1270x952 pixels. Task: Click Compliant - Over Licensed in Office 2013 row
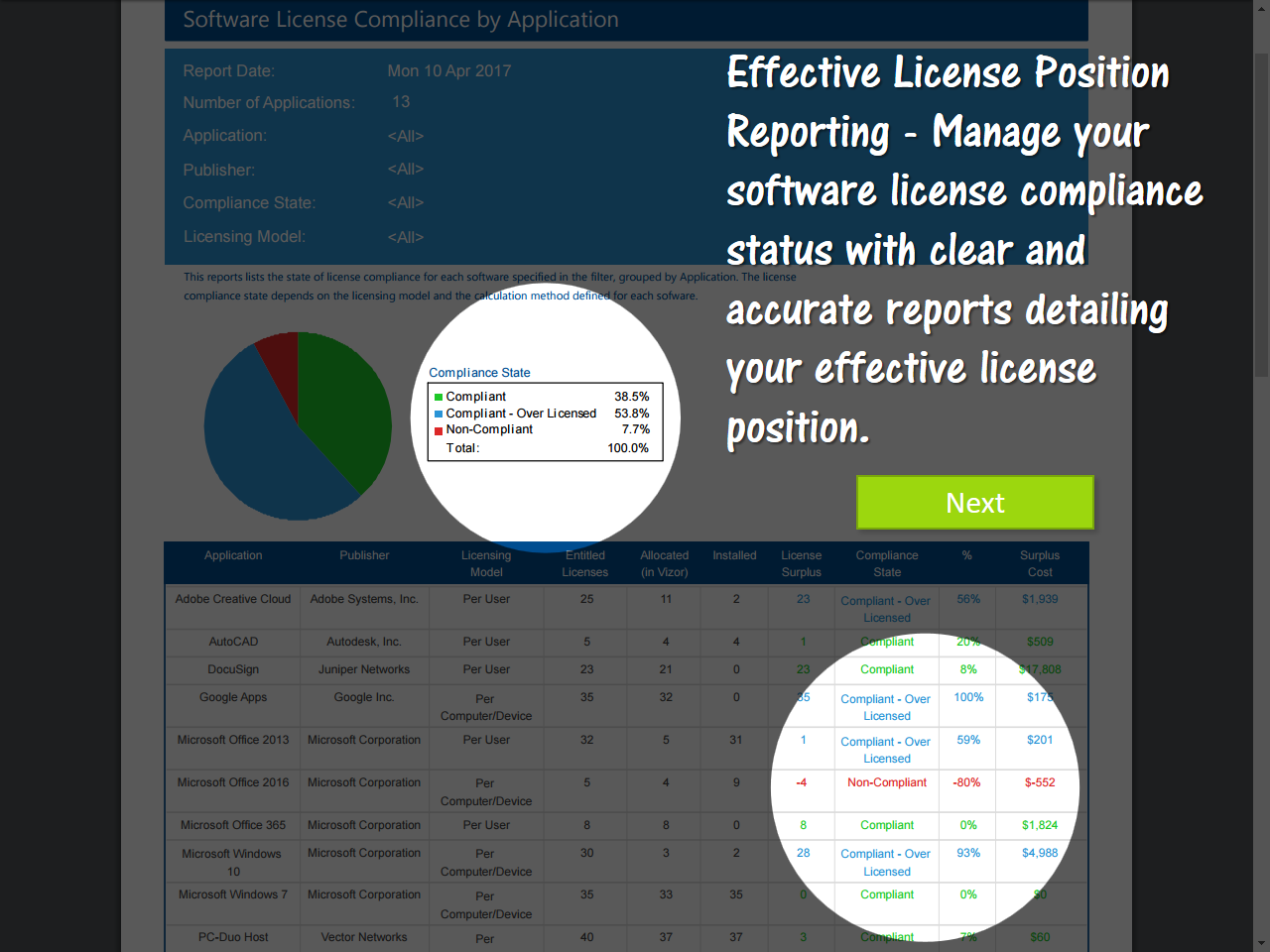pyautogui.click(x=886, y=750)
